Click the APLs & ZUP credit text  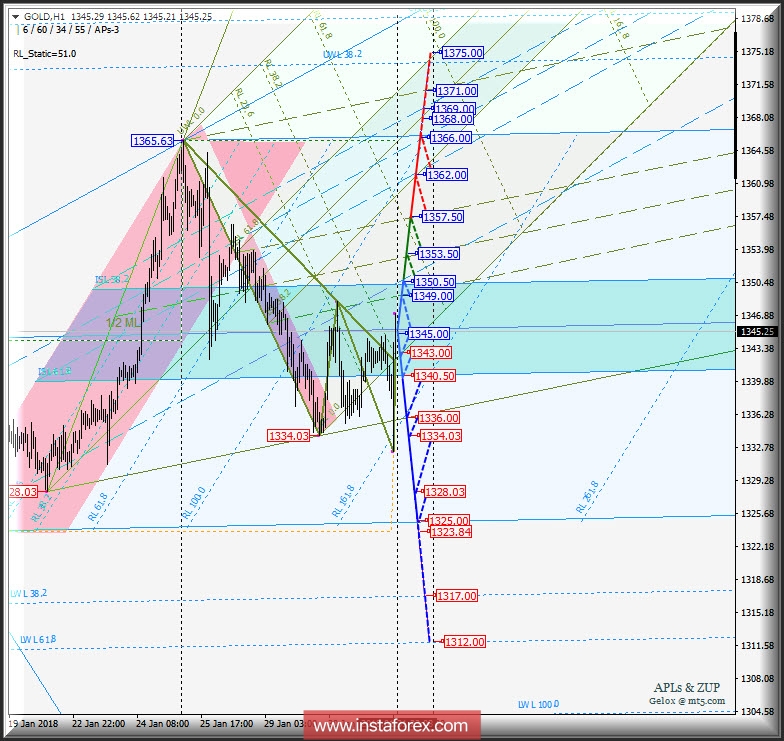tap(687, 688)
